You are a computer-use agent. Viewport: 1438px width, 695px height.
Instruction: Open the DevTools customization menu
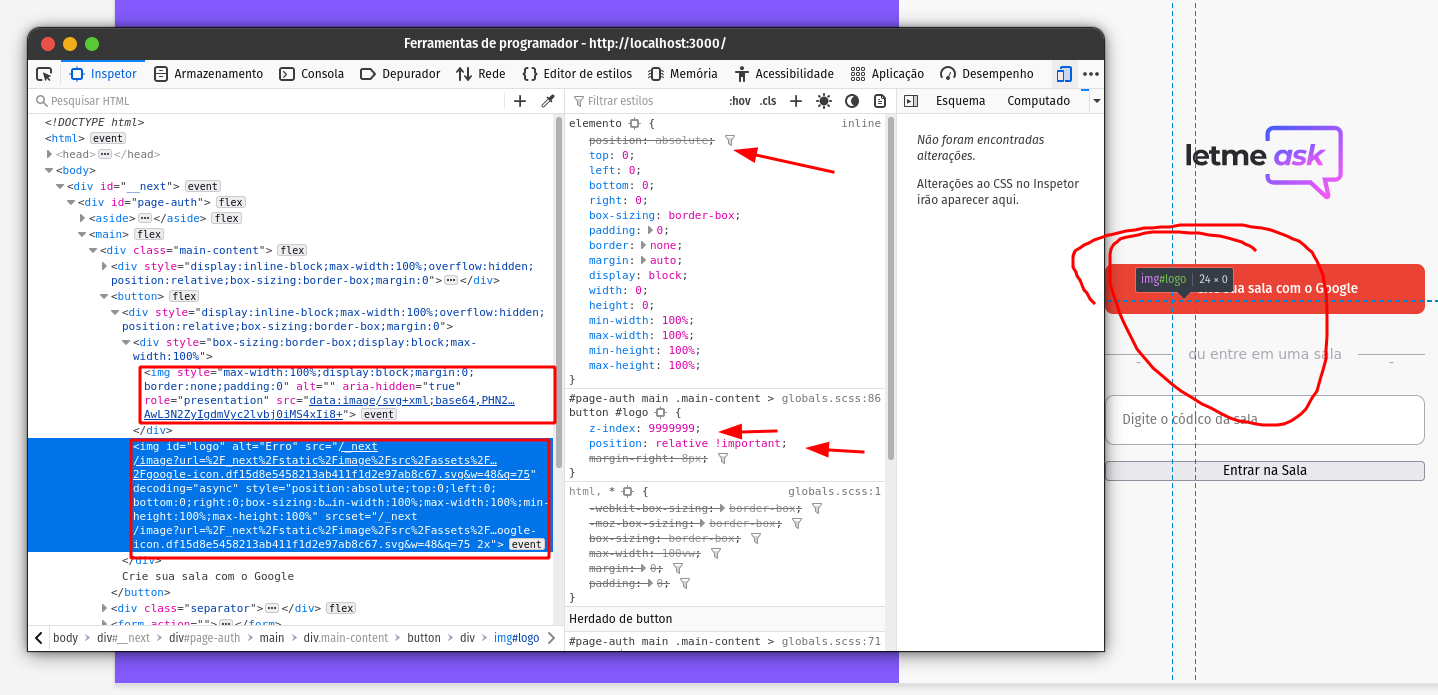tap(1091, 74)
